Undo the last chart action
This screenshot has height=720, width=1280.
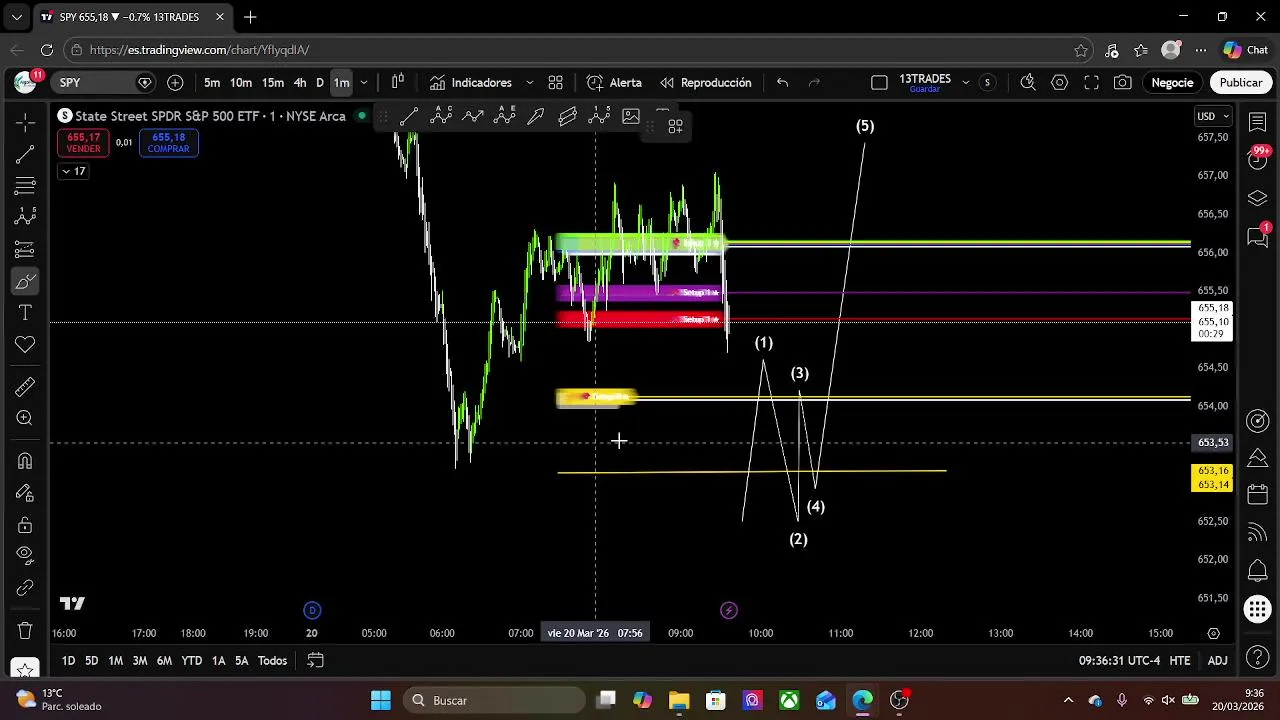point(783,83)
